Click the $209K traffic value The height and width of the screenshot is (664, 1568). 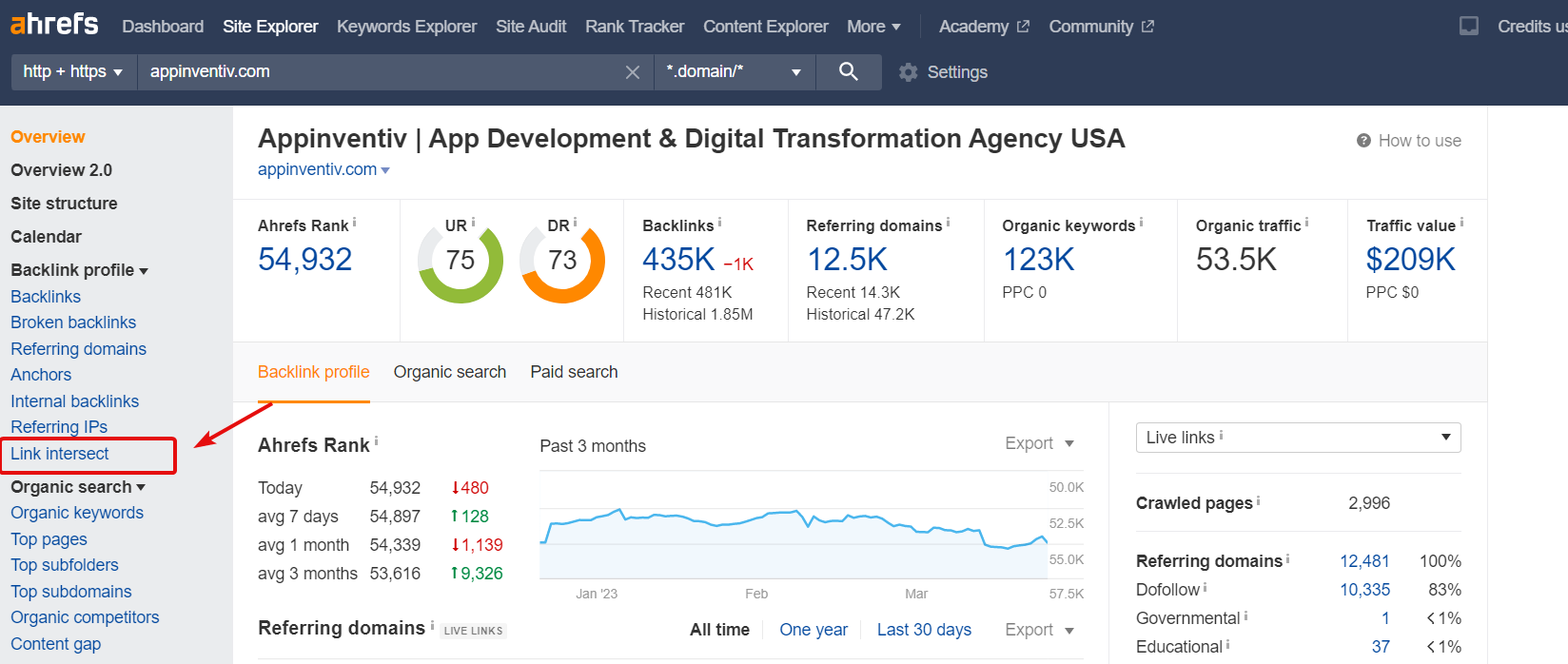[x=1411, y=259]
